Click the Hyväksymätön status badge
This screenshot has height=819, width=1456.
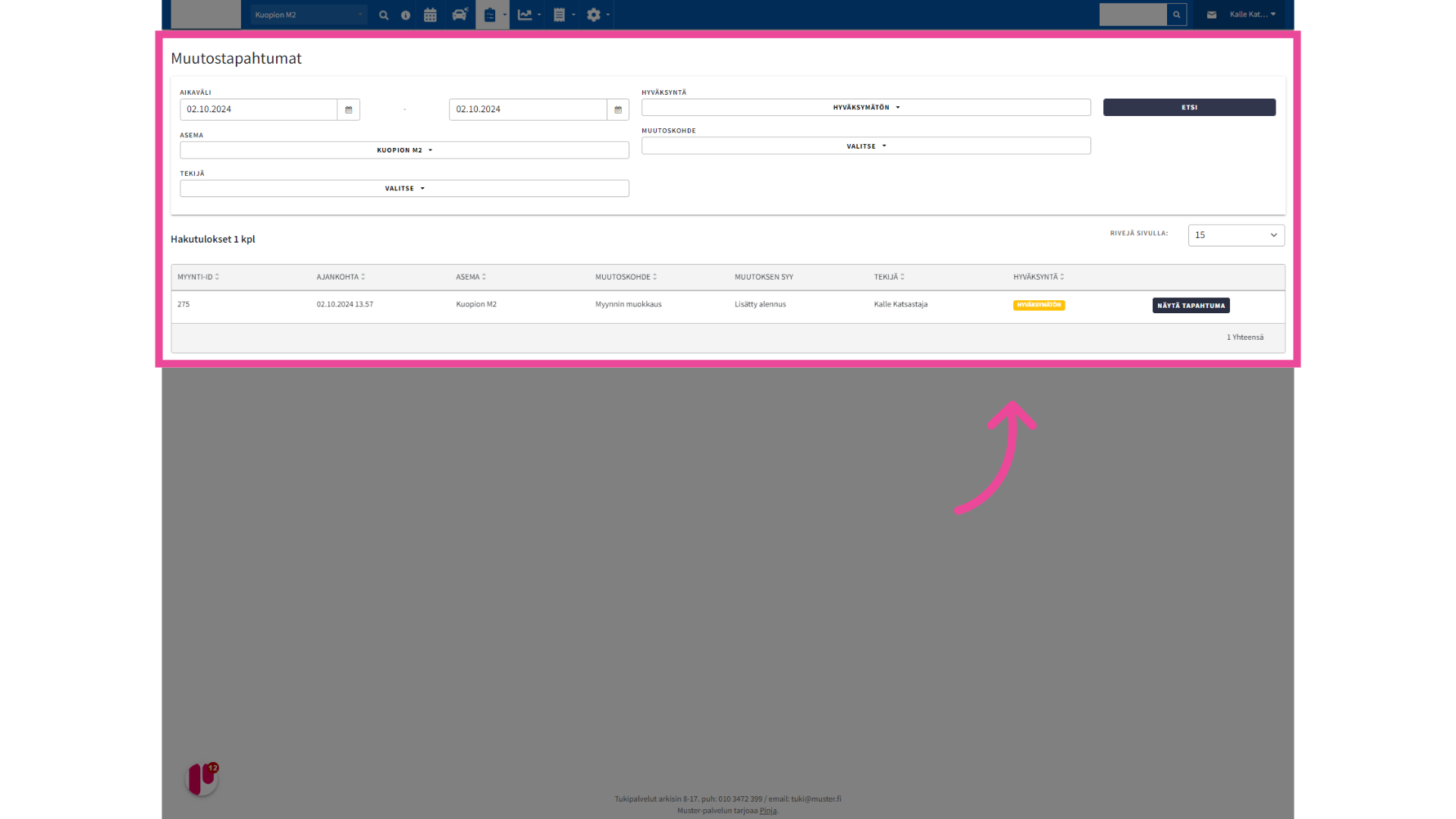1039,305
